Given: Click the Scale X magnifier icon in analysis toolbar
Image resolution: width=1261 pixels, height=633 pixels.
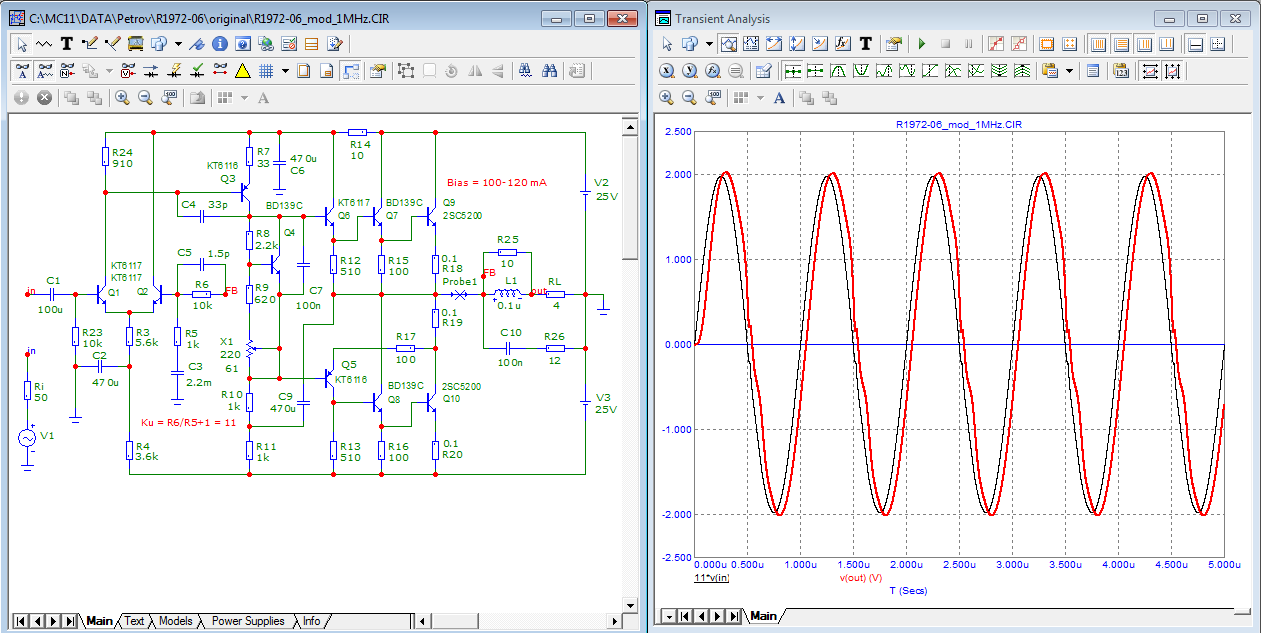Looking at the screenshot, I should point(668,71).
